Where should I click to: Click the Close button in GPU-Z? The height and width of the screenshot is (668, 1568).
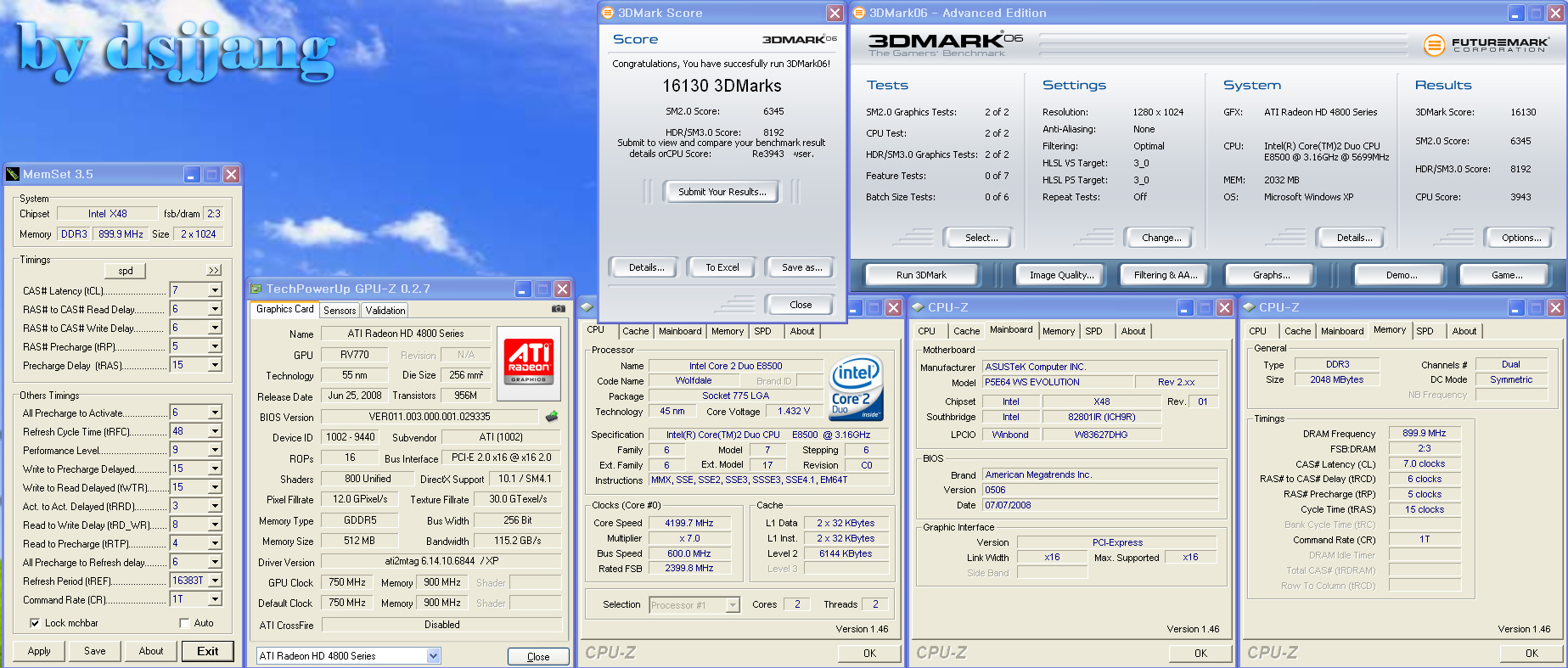[x=538, y=656]
